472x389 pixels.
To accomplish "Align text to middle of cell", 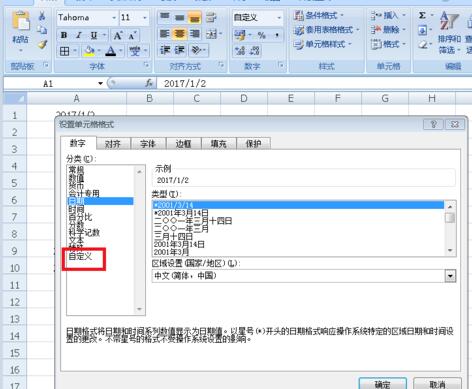I will [x=180, y=17].
